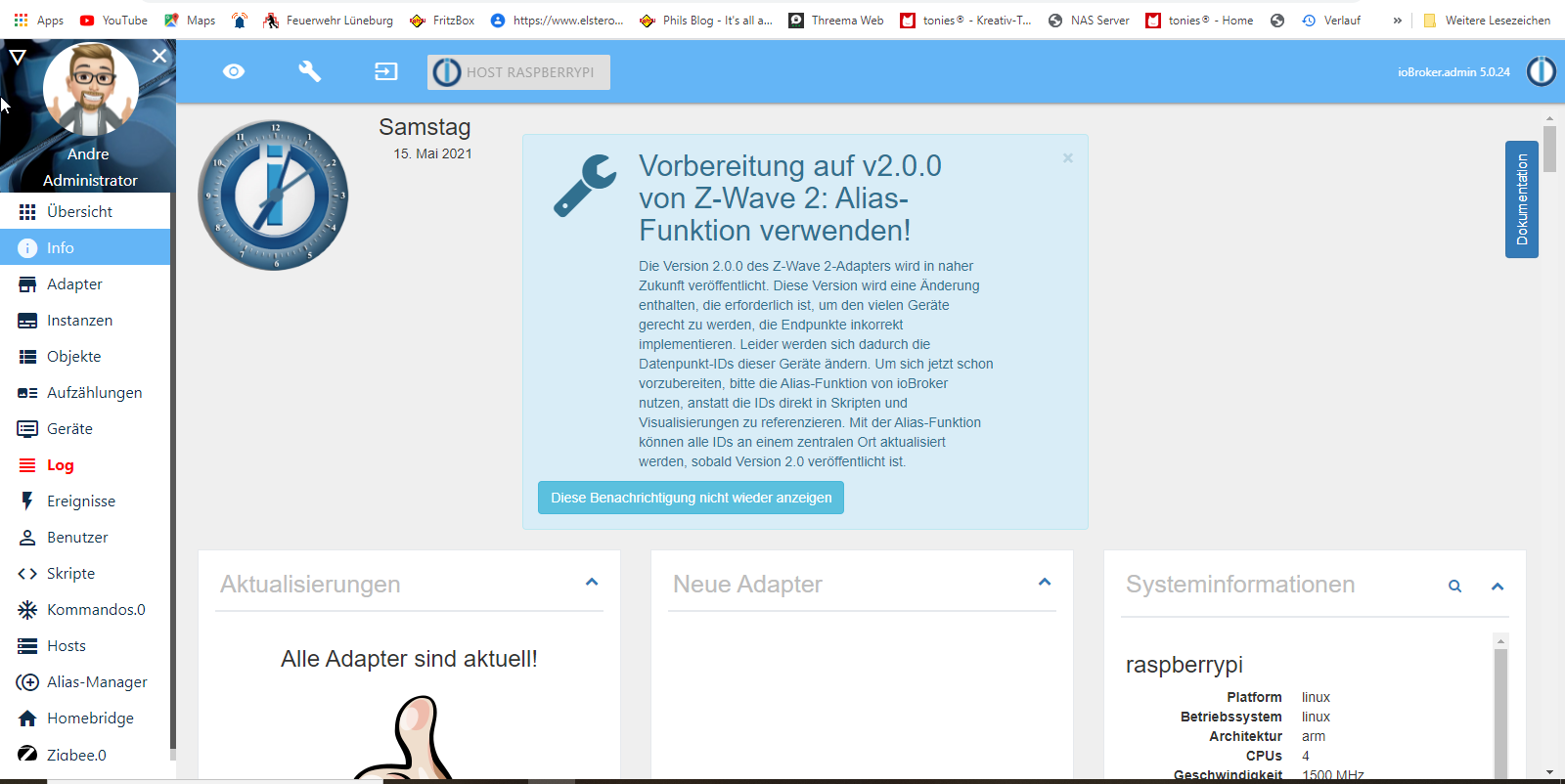Viewport: 1565px width, 784px height.
Task: Click the Adapter store icon
Action: point(27,284)
